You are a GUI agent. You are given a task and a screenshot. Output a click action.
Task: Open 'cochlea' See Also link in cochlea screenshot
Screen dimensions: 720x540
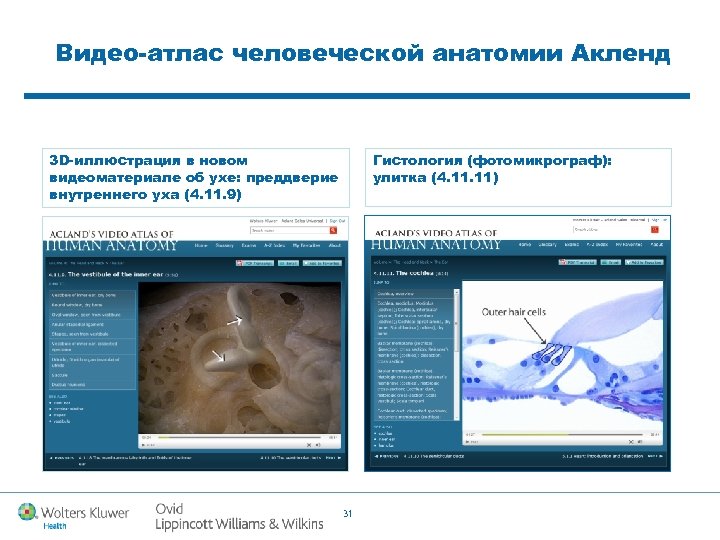[x=385, y=433]
